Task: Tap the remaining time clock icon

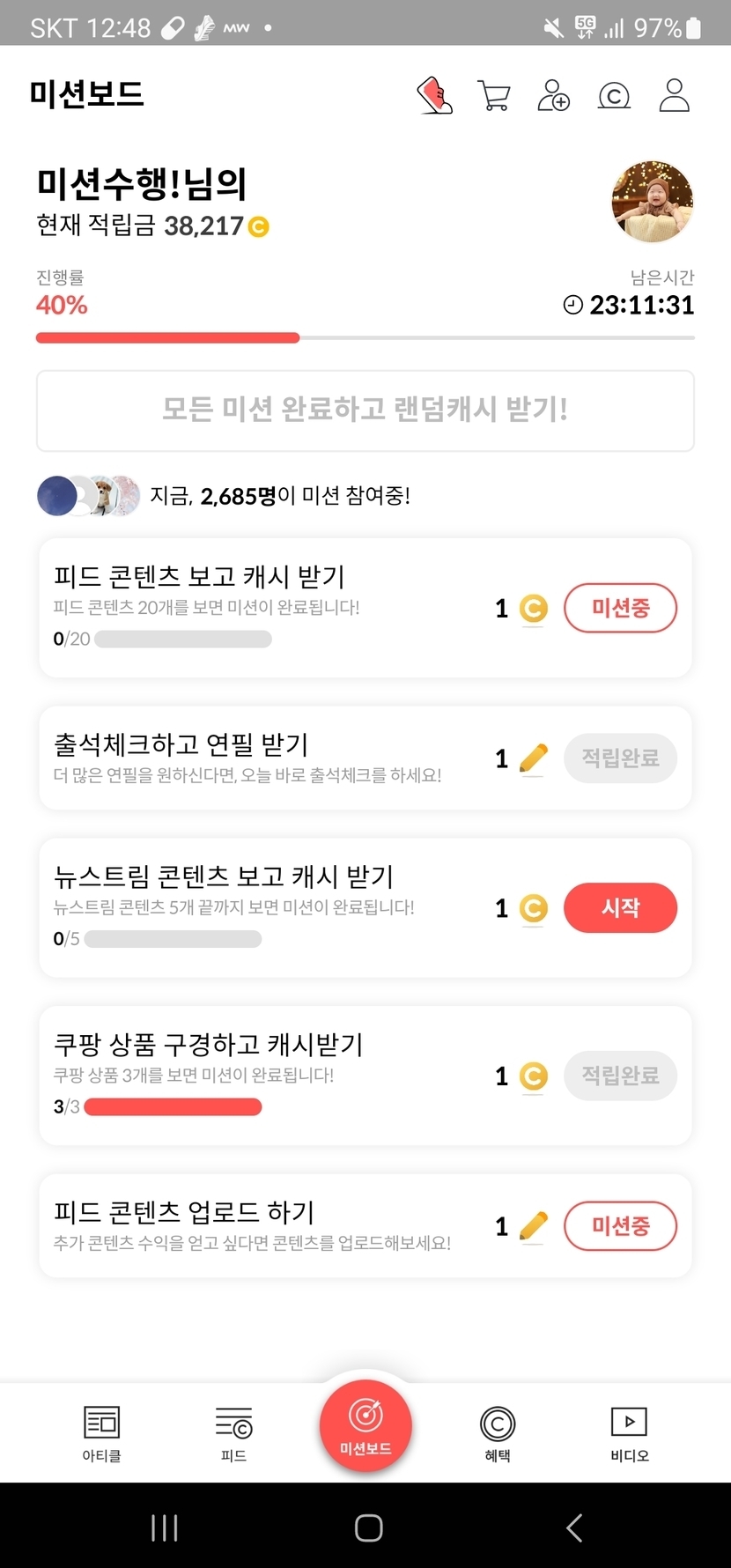Action: click(x=572, y=306)
